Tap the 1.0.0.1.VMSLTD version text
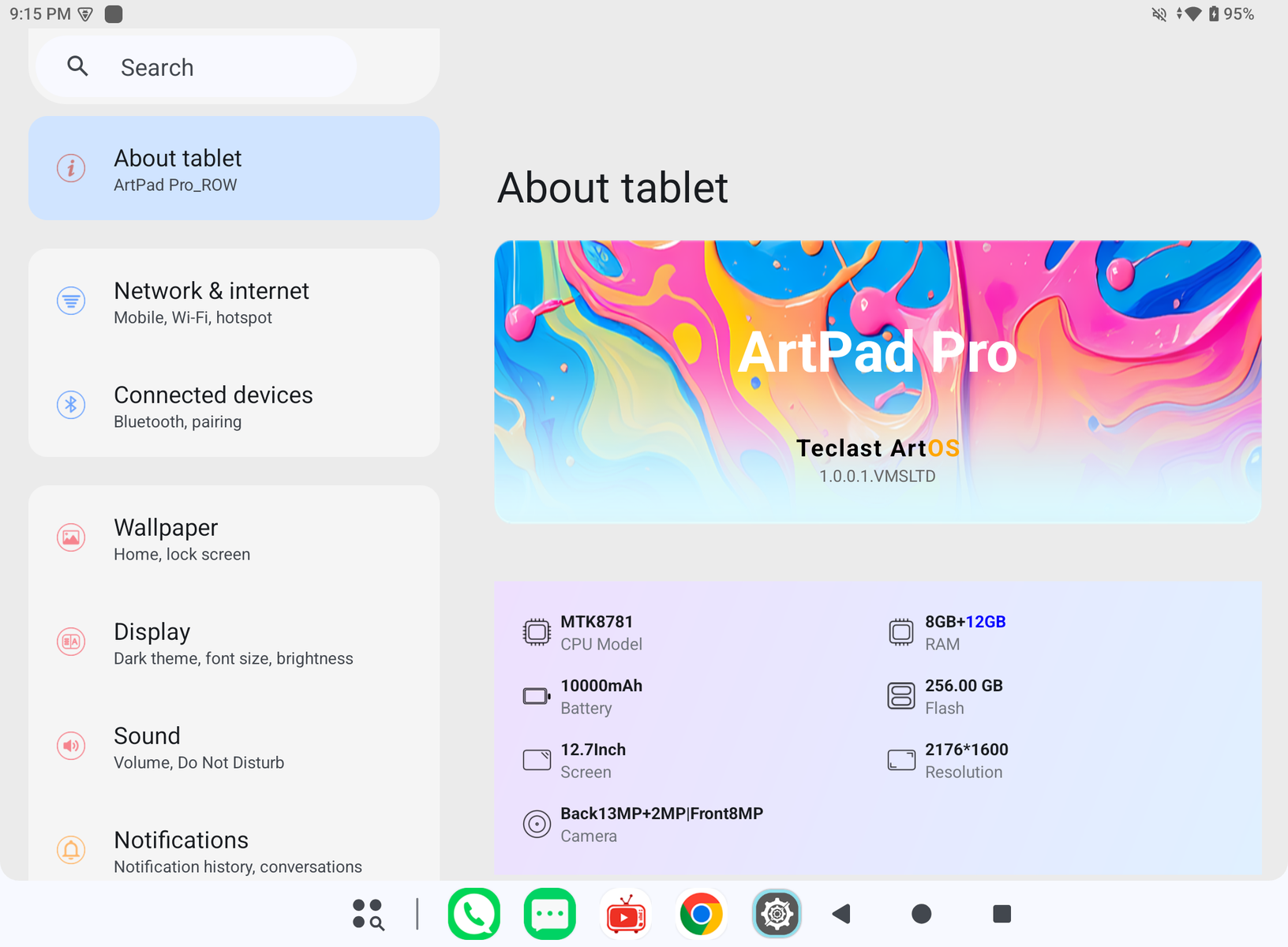Screen dimensions: 1288x947 (x=878, y=476)
